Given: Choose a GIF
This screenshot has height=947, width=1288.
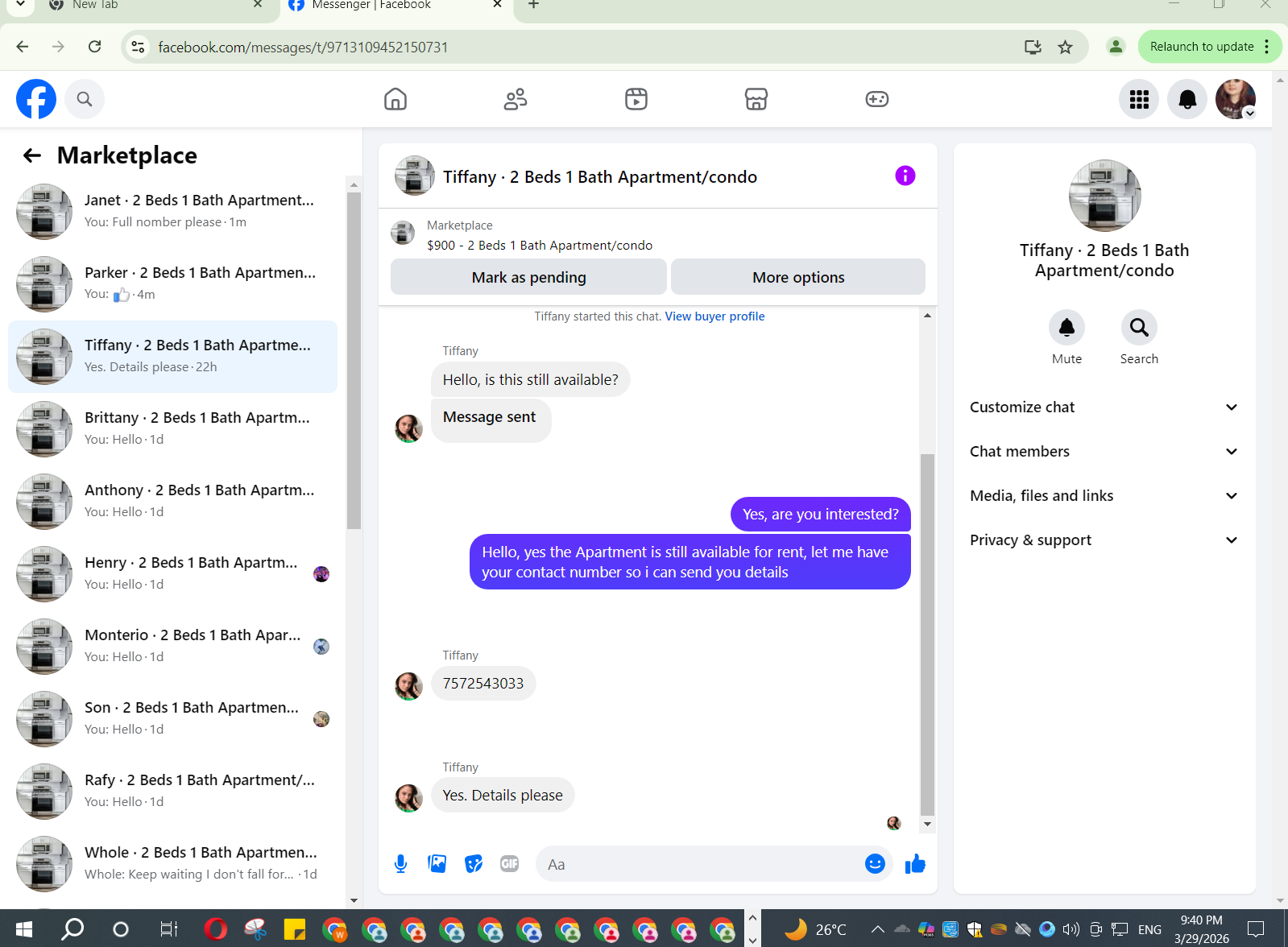Looking at the screenshot, I should (510, 864).
